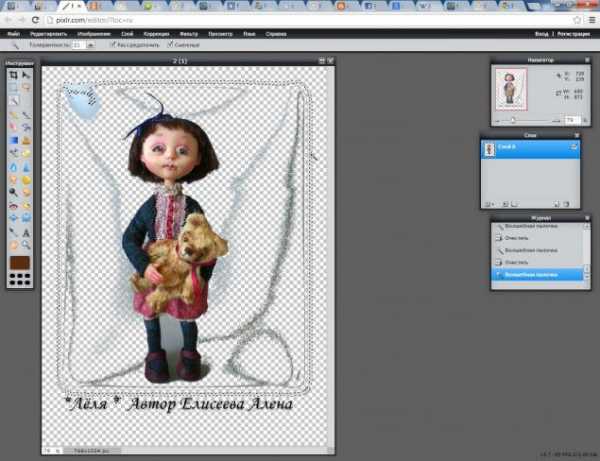
Task: Select the Move tool
Action: 26,75
